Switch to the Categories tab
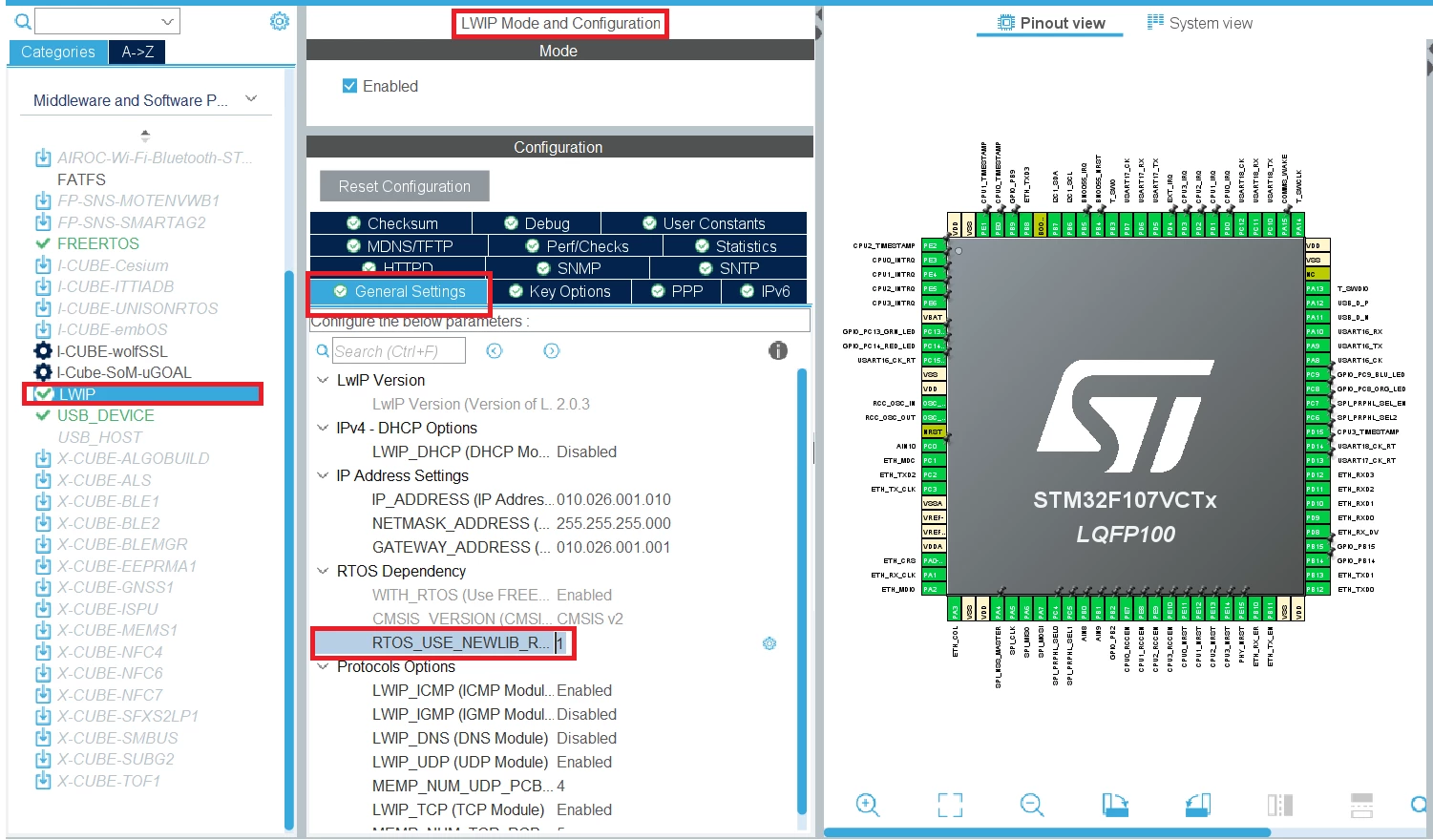Screen dimensions: 1433x840 pos(58,52)
